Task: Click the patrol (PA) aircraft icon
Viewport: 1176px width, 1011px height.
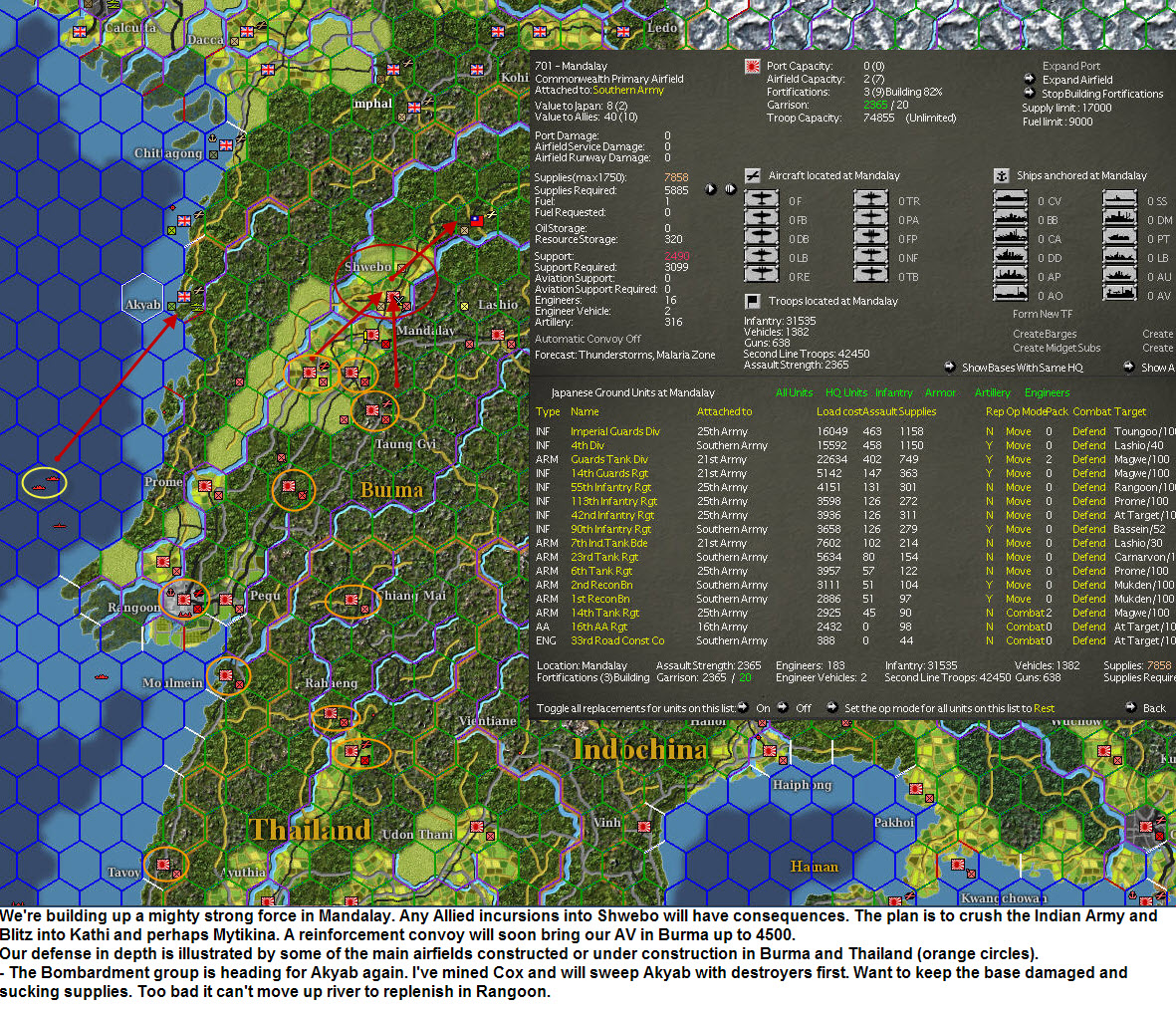Action: click(x=870, y=218)
